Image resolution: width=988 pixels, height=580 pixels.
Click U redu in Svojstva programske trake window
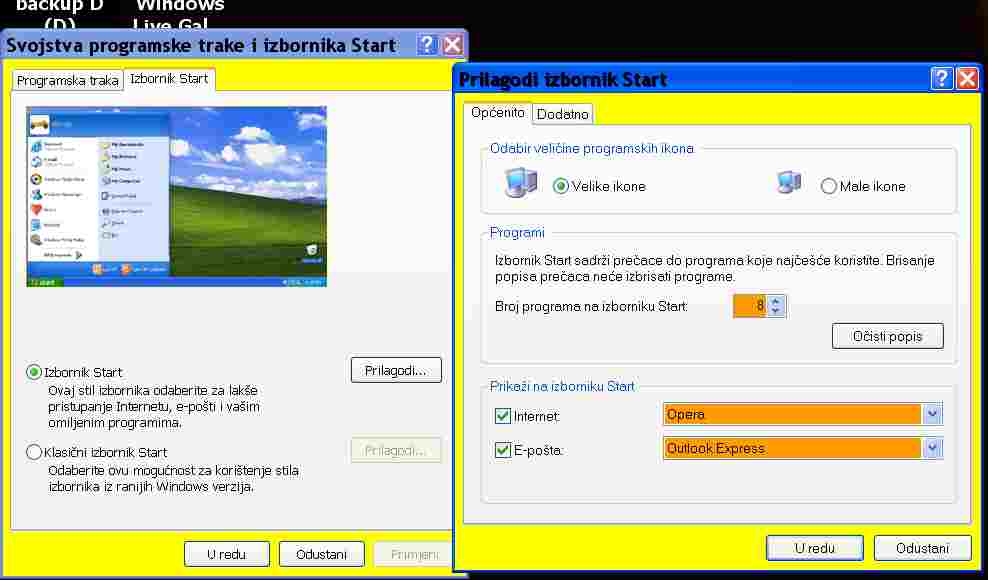pyautogui.click(x=227, y=554)
